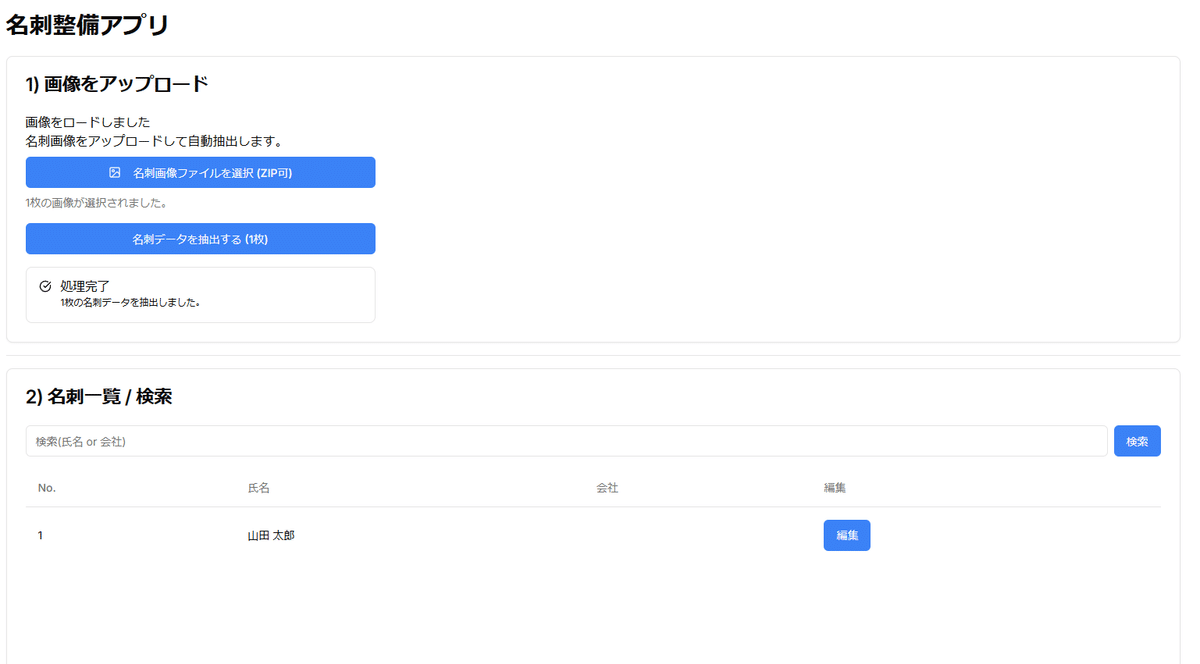Click the 編集 column header

coord(835,488)
